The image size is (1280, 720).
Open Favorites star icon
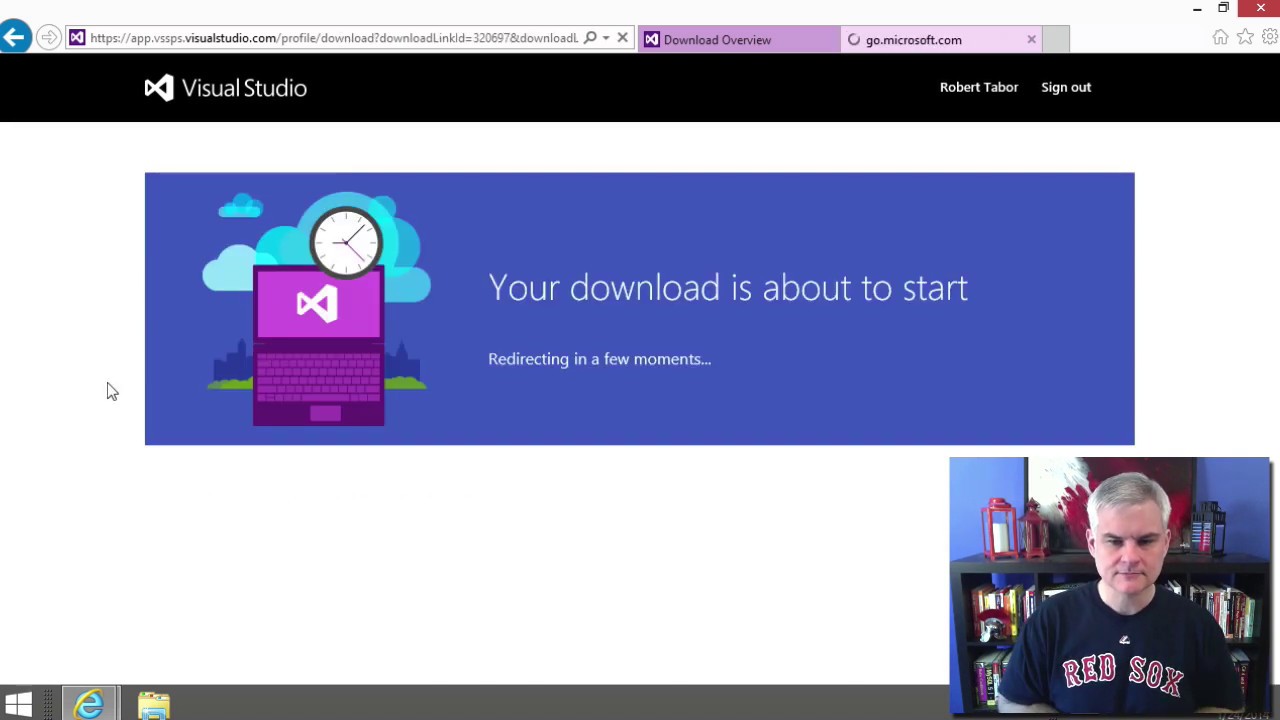point(1245,37)
